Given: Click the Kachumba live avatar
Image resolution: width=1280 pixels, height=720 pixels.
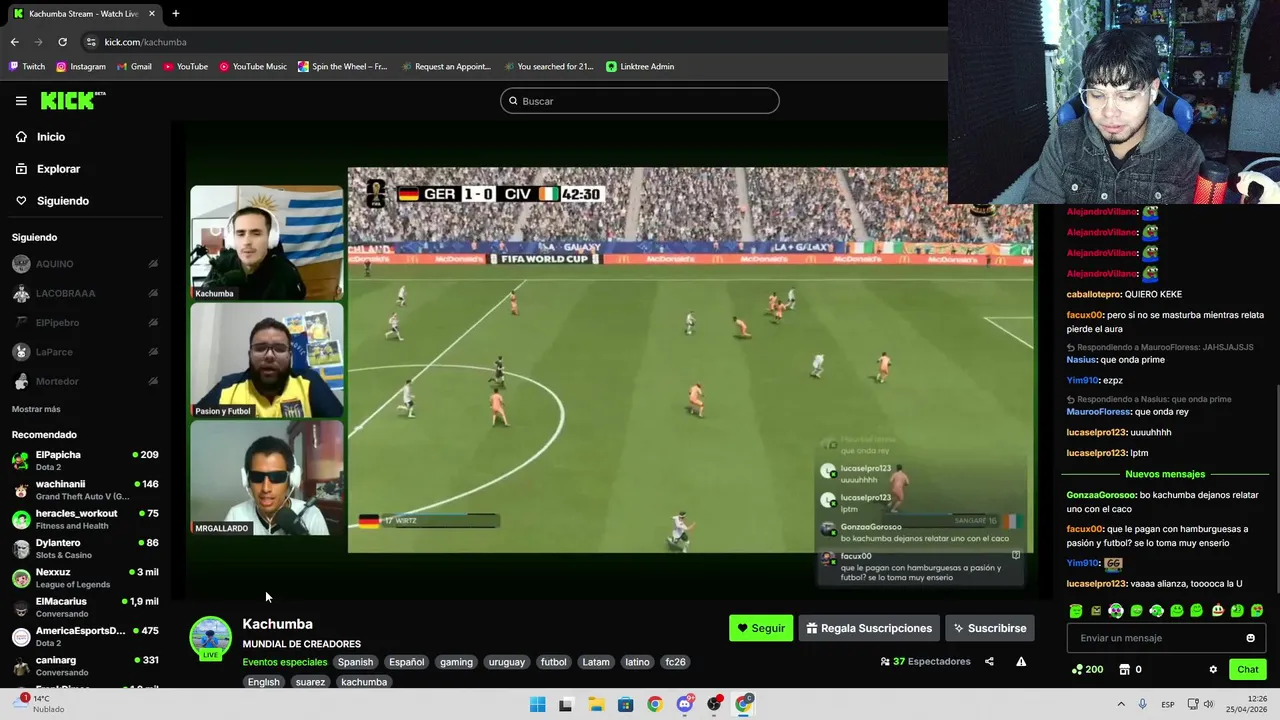Looking at the screenshot, I should tap(211, 638).
